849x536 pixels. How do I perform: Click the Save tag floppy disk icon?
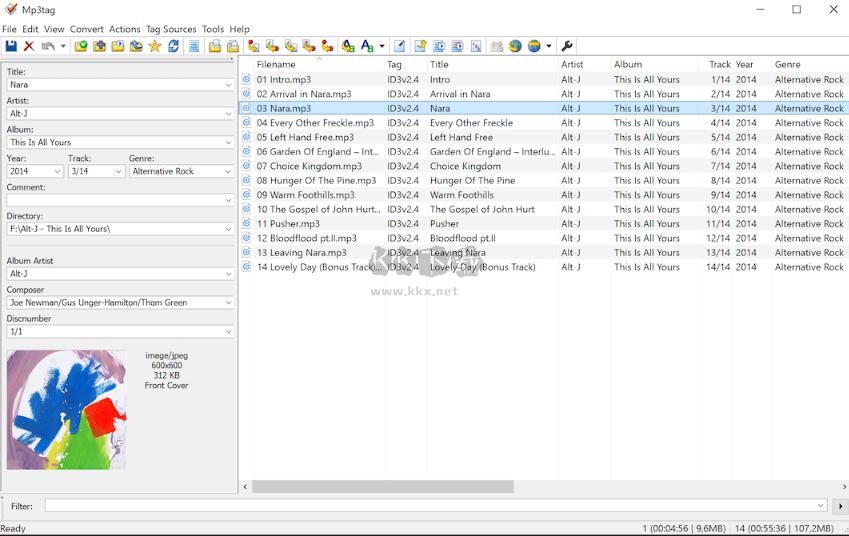[x=11, y=46]
